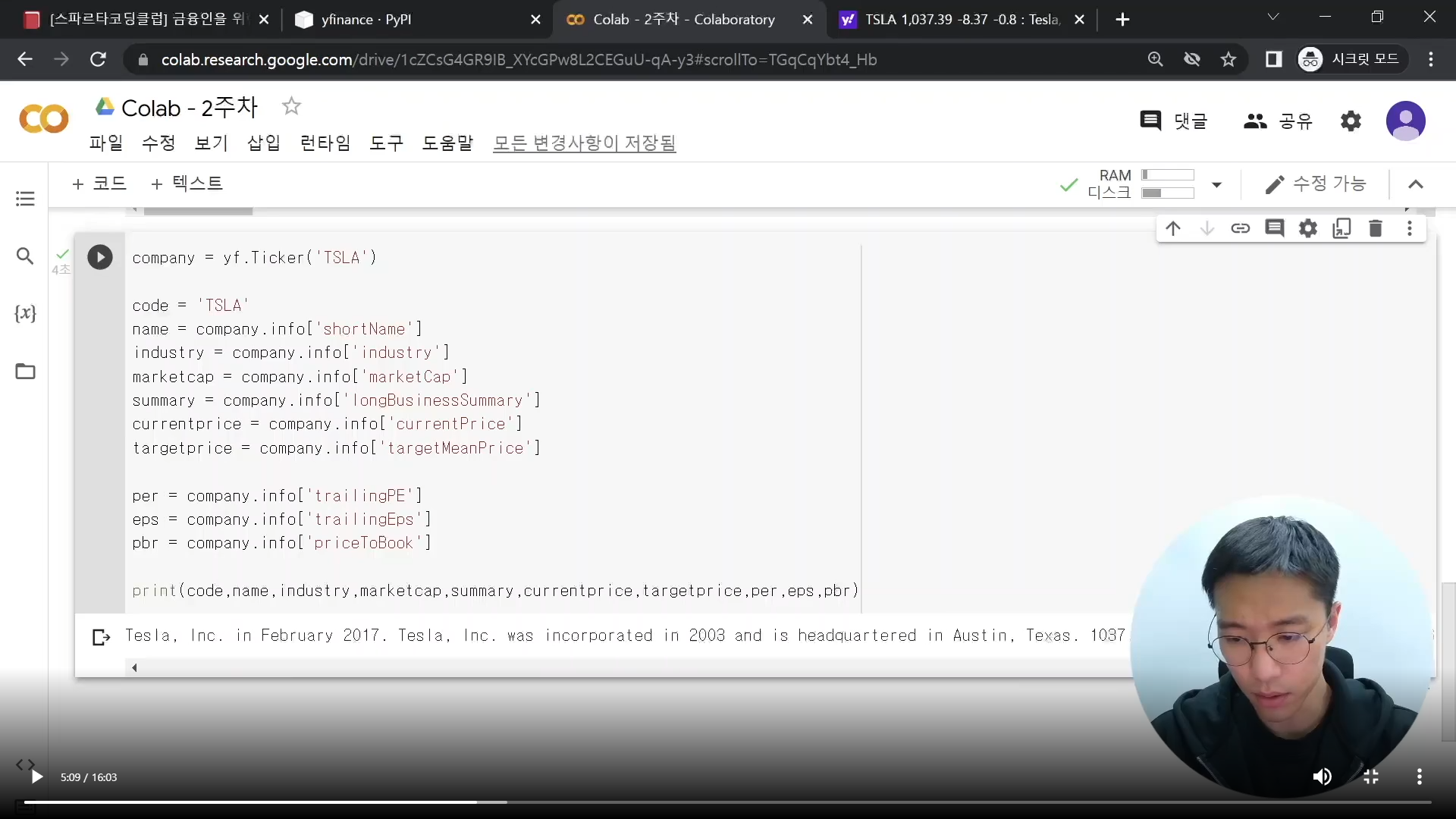
Task: Bookmark this page with the star icon
Action: coord(1228,59)
